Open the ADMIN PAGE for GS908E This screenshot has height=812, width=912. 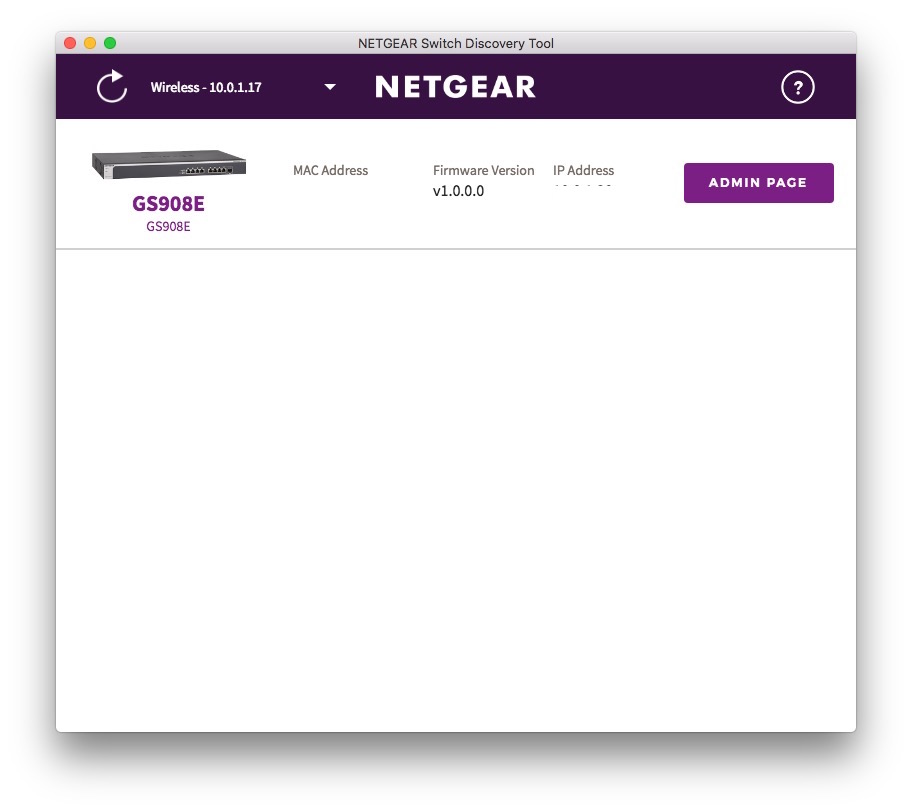(758, 183)
